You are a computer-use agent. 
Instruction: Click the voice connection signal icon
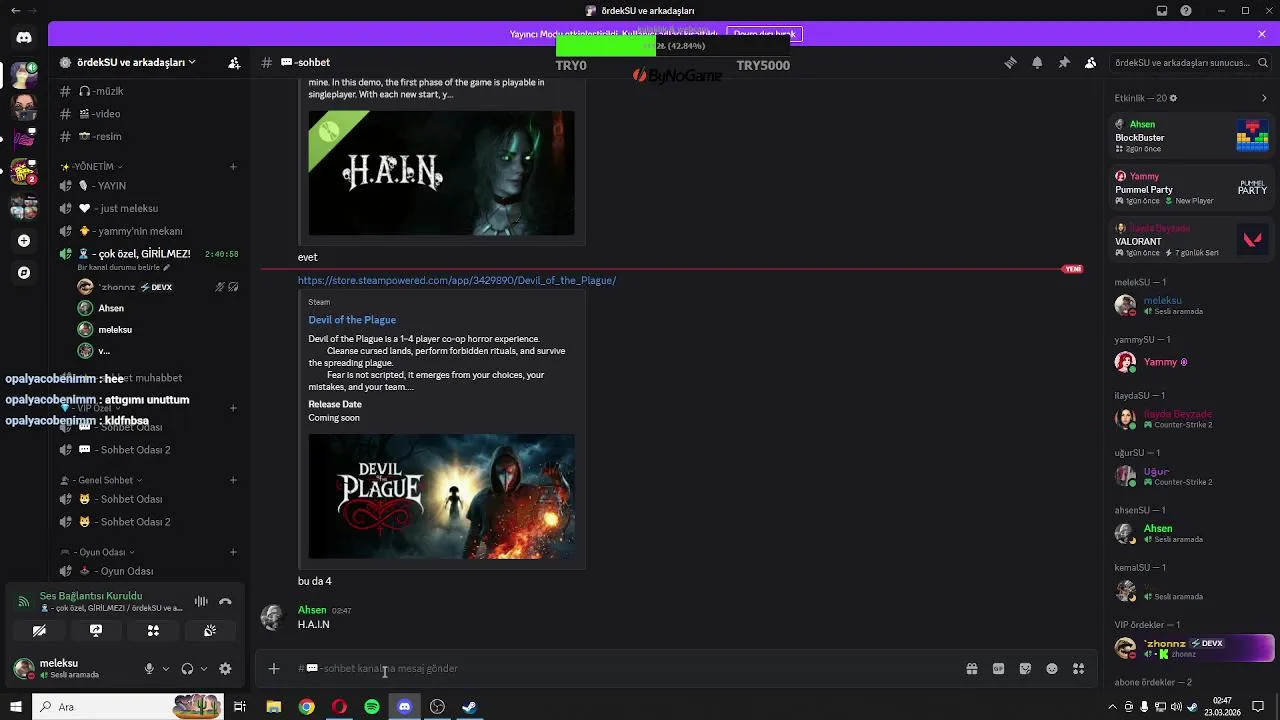pos(24,602)
